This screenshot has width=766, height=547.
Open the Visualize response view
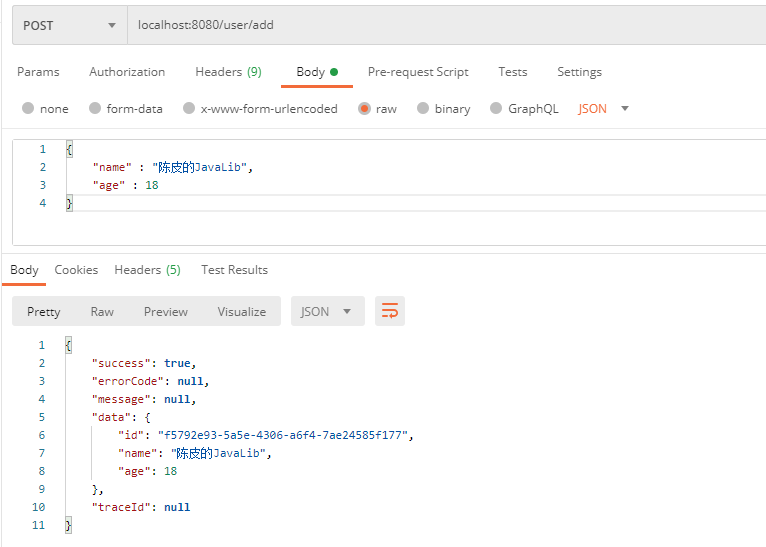pyautogui.click(x=242, y=311)
